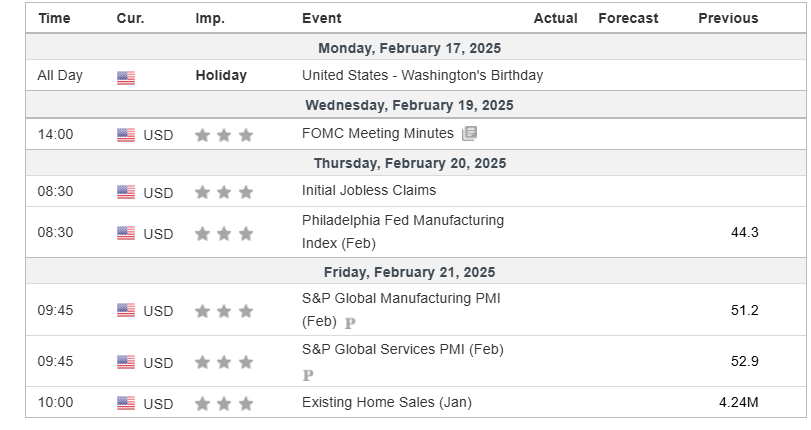Click importance stars for Initial Jobless Claims
811x430 pixels.
[224, 192]
